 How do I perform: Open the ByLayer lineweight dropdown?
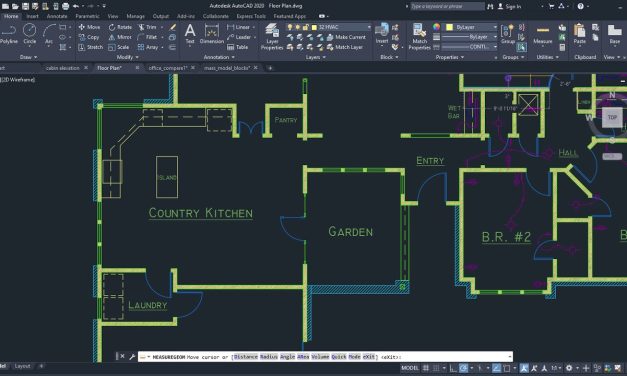click(x=470, y=37)
